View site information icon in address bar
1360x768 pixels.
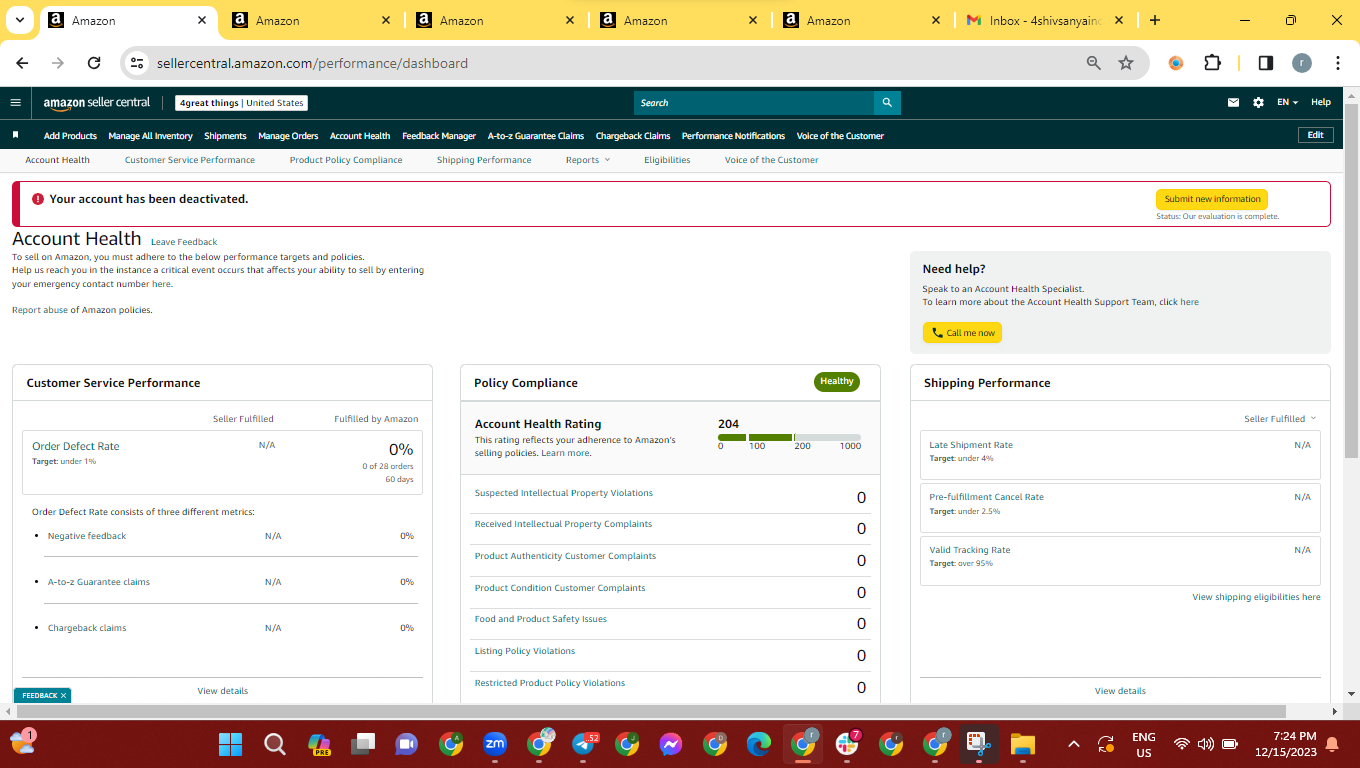137,63
